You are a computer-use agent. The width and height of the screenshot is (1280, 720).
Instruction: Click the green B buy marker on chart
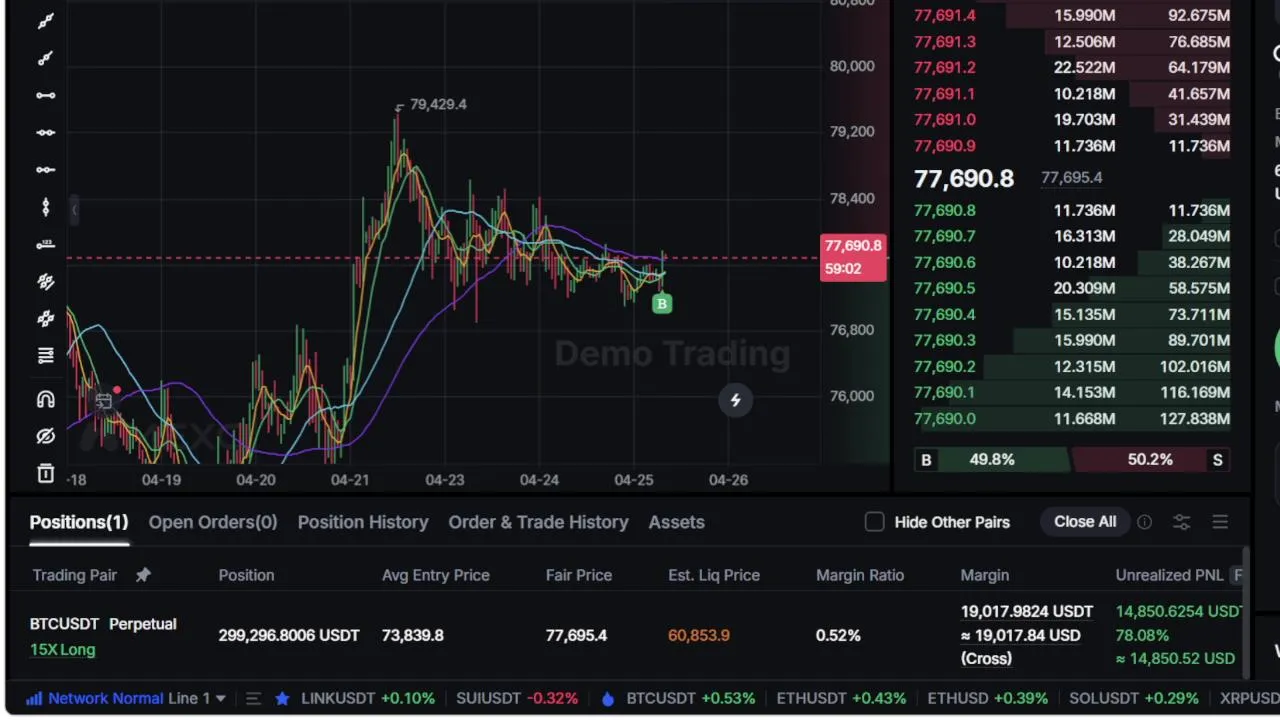[661, 304]
